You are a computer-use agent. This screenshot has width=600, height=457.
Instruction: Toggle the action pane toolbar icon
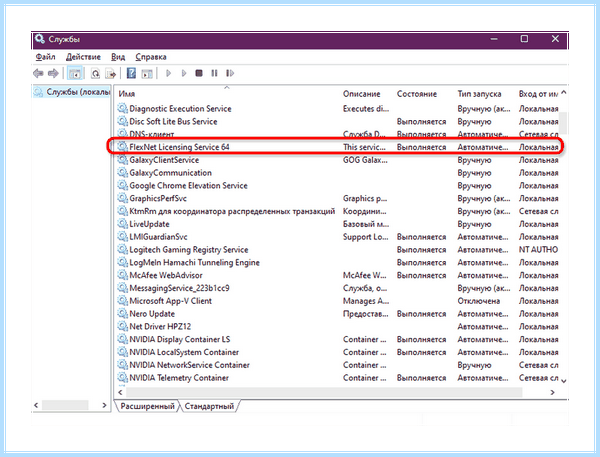tap(147, 73)
